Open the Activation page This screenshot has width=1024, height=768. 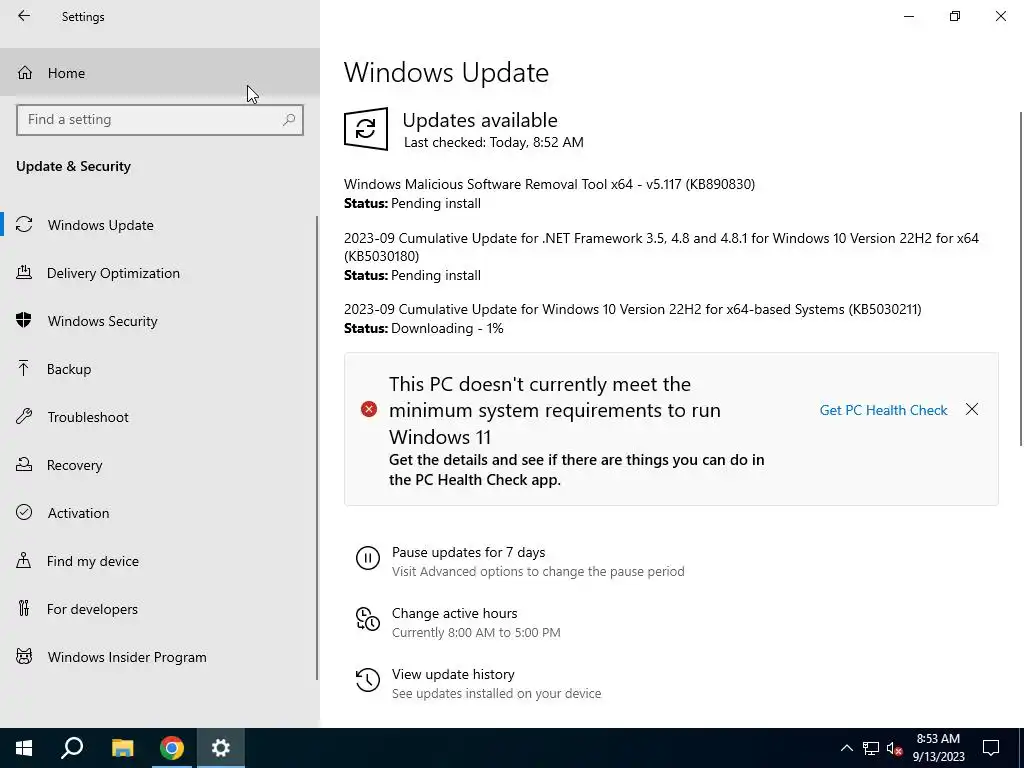(158, 513)
